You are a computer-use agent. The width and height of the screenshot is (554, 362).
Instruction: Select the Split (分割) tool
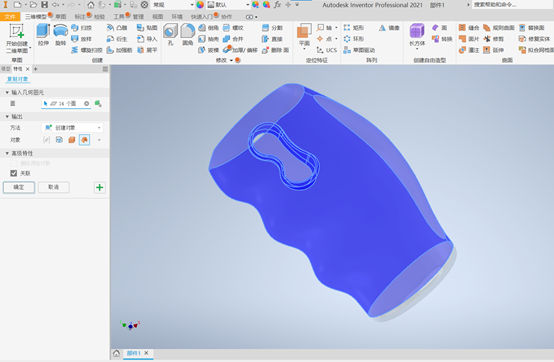point(272,28)
